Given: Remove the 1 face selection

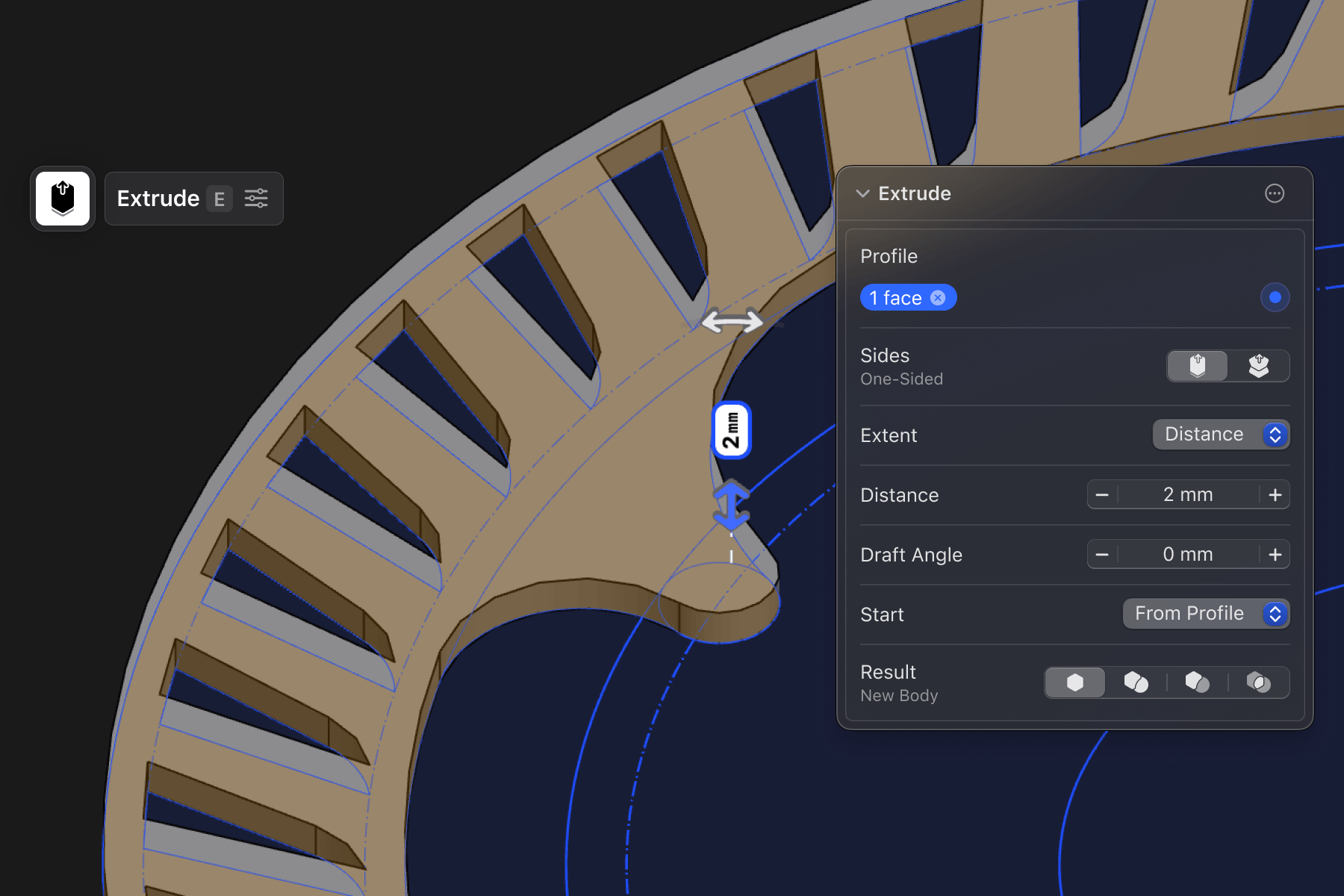Looking at the screenshot, I should (x=938, y=298).
